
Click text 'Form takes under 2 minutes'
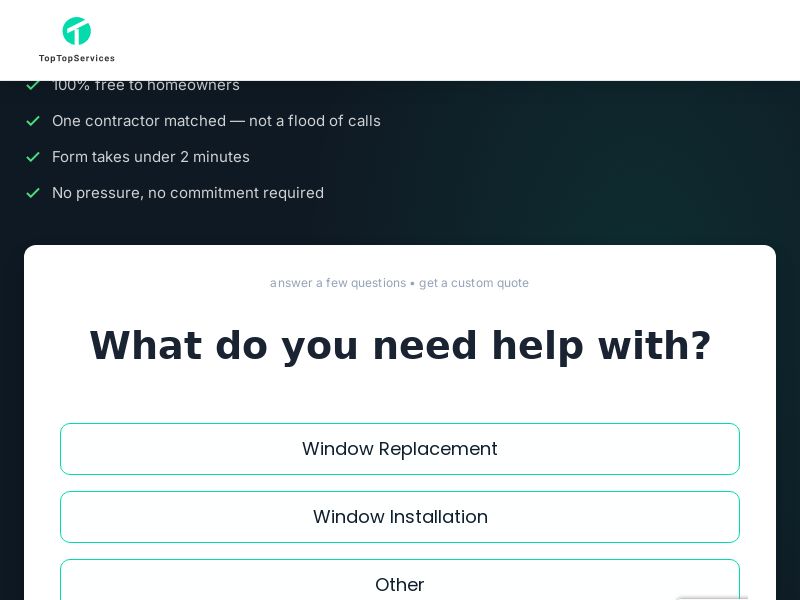(151, 157)
